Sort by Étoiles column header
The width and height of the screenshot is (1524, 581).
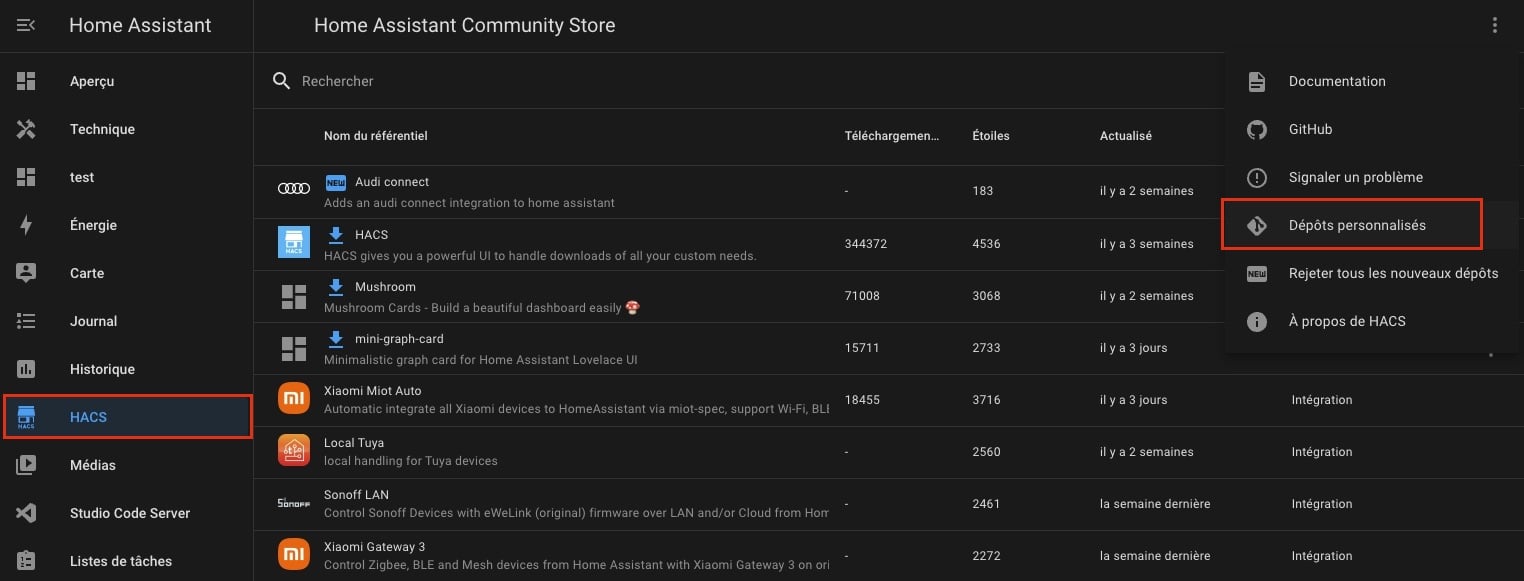(991, 136)
